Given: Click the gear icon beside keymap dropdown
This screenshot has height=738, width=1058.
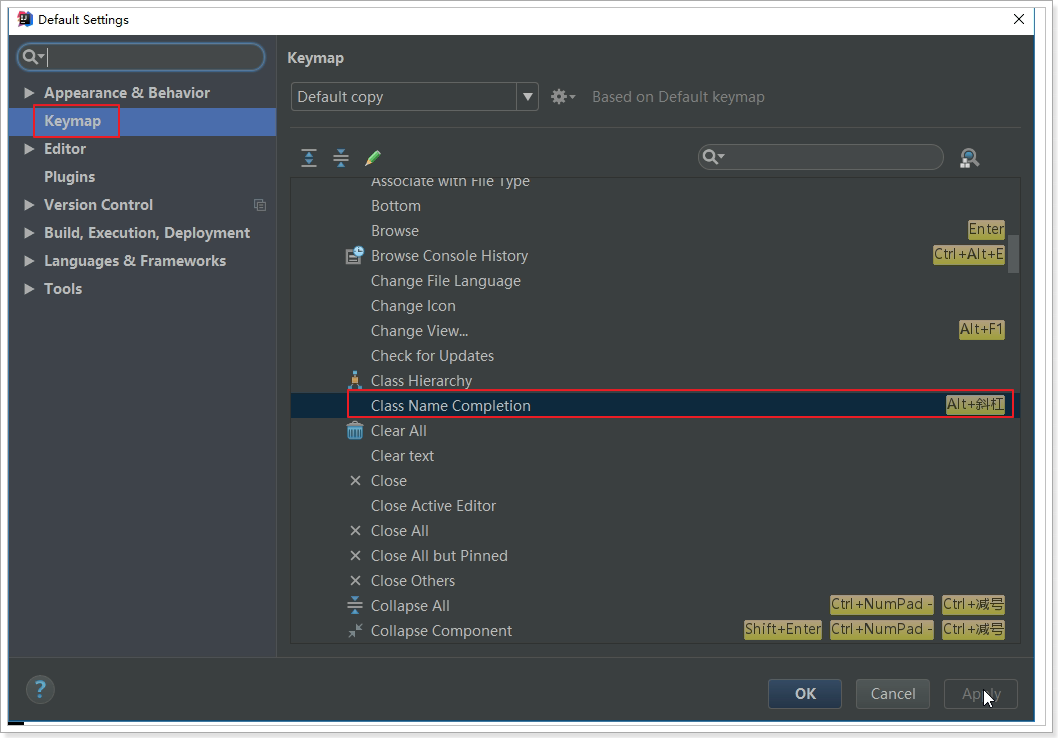Looking at the screenshot, I should [561, 97].
